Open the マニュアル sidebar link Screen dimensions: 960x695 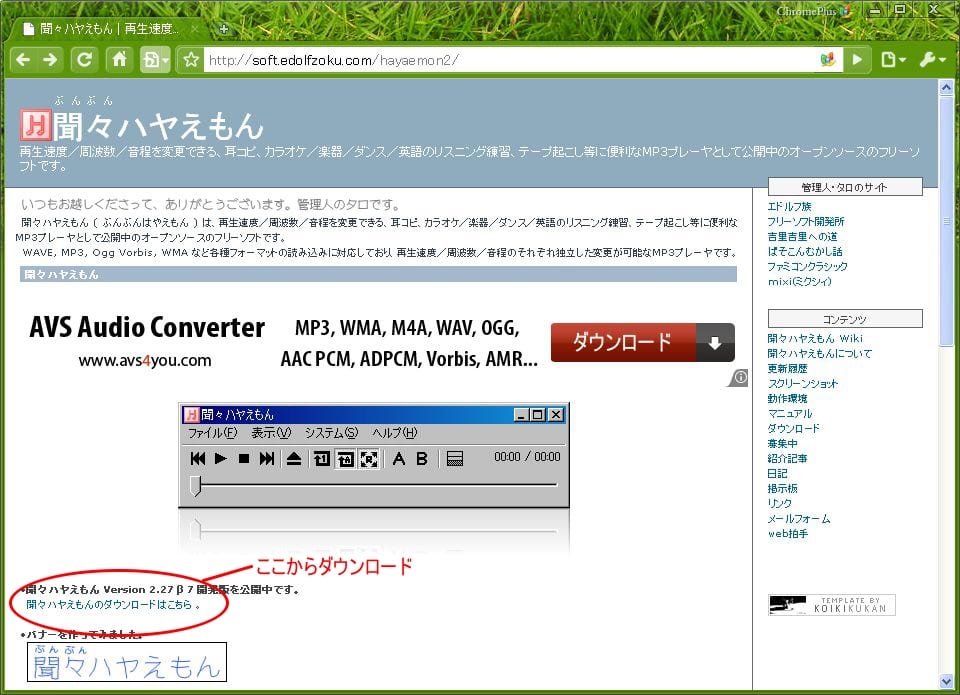click(789, 413)
